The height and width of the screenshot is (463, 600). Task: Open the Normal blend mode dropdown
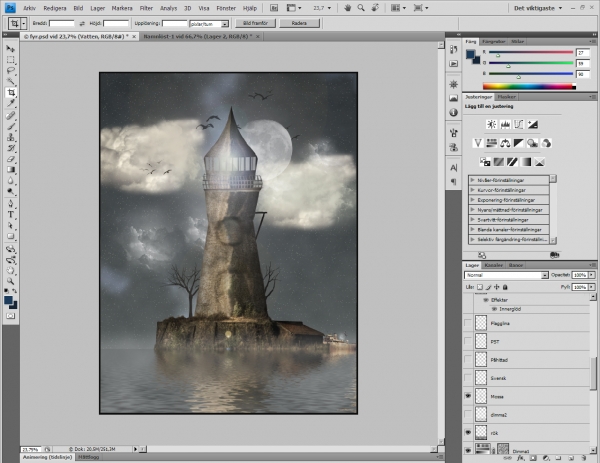[x=506, y=275]
